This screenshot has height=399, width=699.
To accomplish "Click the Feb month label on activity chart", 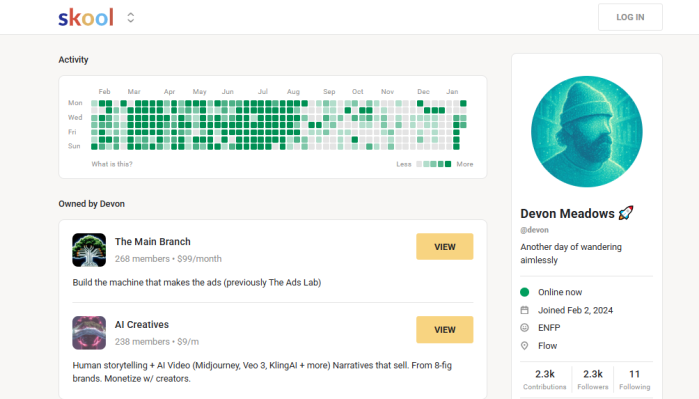I will [x=104, y=91].
